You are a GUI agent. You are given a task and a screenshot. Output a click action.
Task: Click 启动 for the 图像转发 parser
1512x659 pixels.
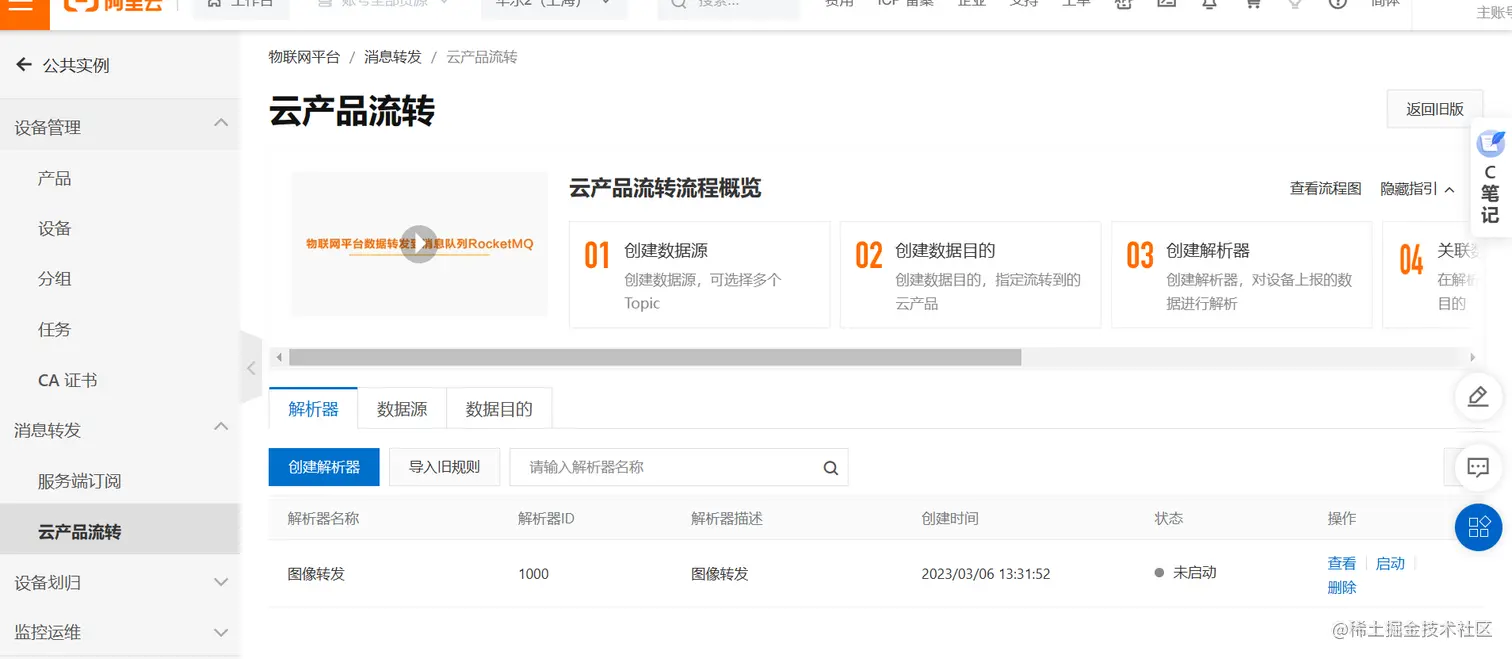tap(1390, 564)
